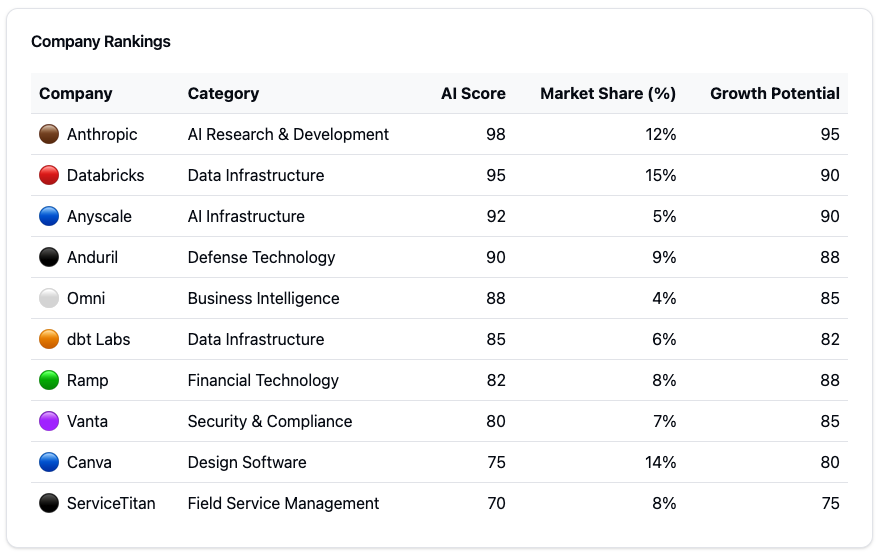The width and height of the screenshot is (881, 554).
Task: Click the Company Rankings title
Action: click(101, 42)
